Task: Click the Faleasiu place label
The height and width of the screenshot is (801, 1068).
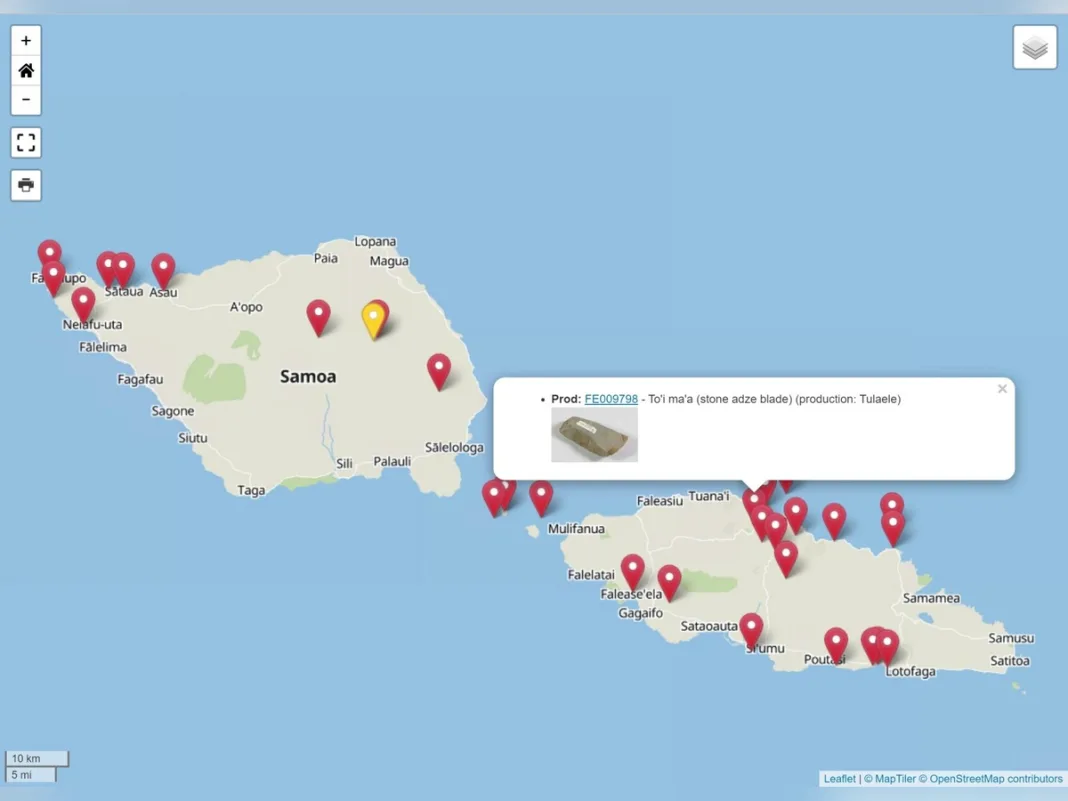Action: point(659,501)
